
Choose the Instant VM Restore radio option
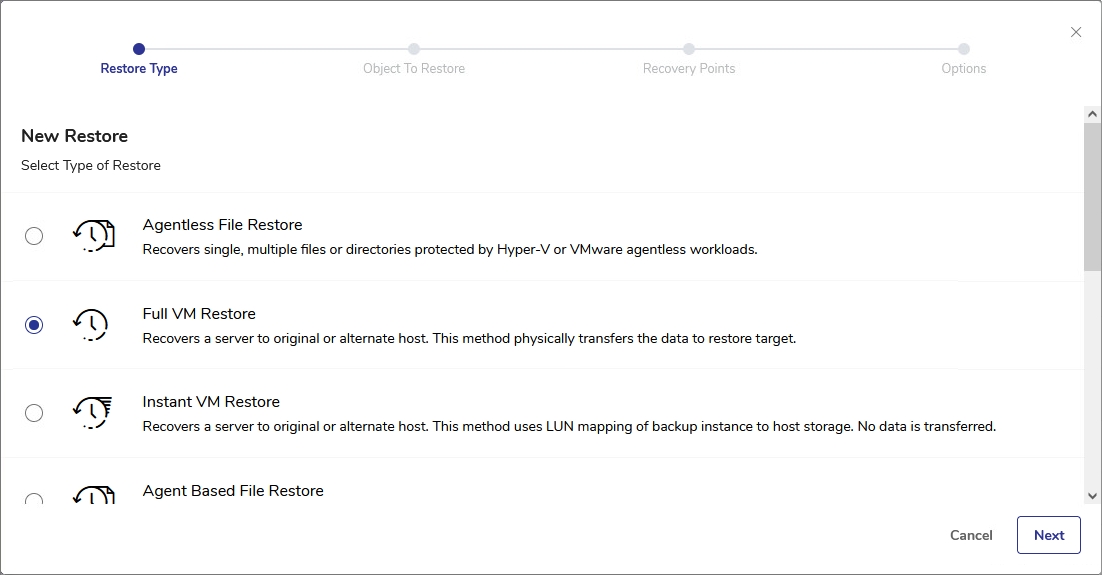coord(34,413)
